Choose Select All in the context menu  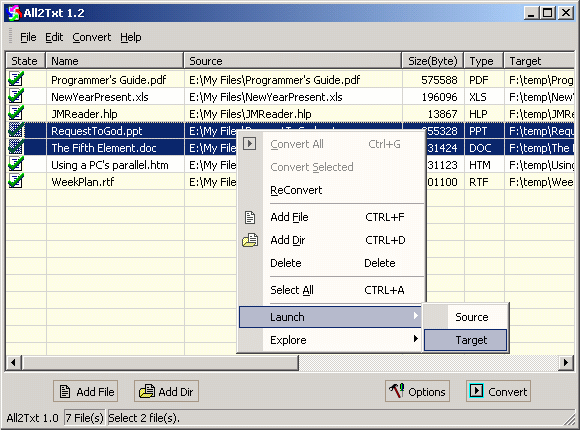[x=292, y=290]
